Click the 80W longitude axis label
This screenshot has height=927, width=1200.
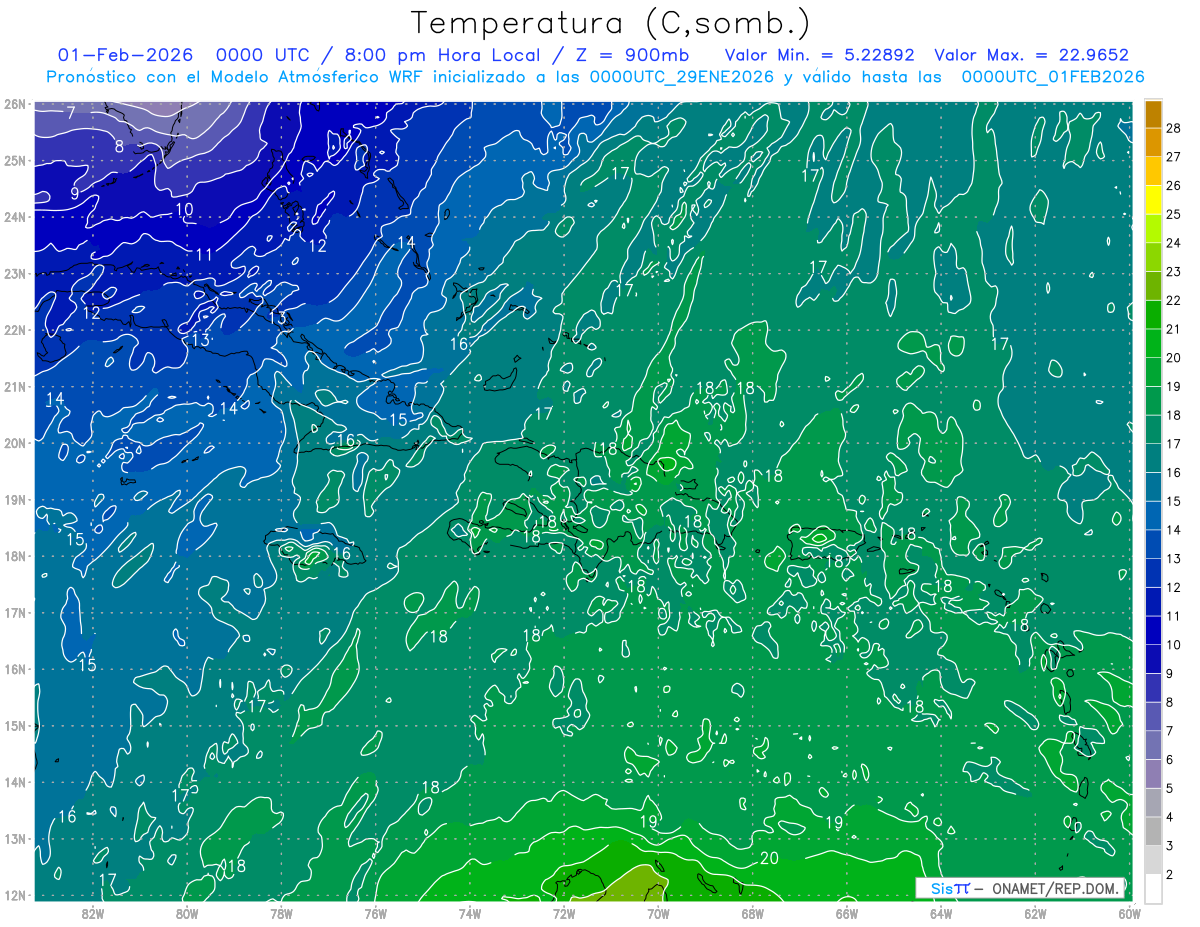[x=187, y=913]
